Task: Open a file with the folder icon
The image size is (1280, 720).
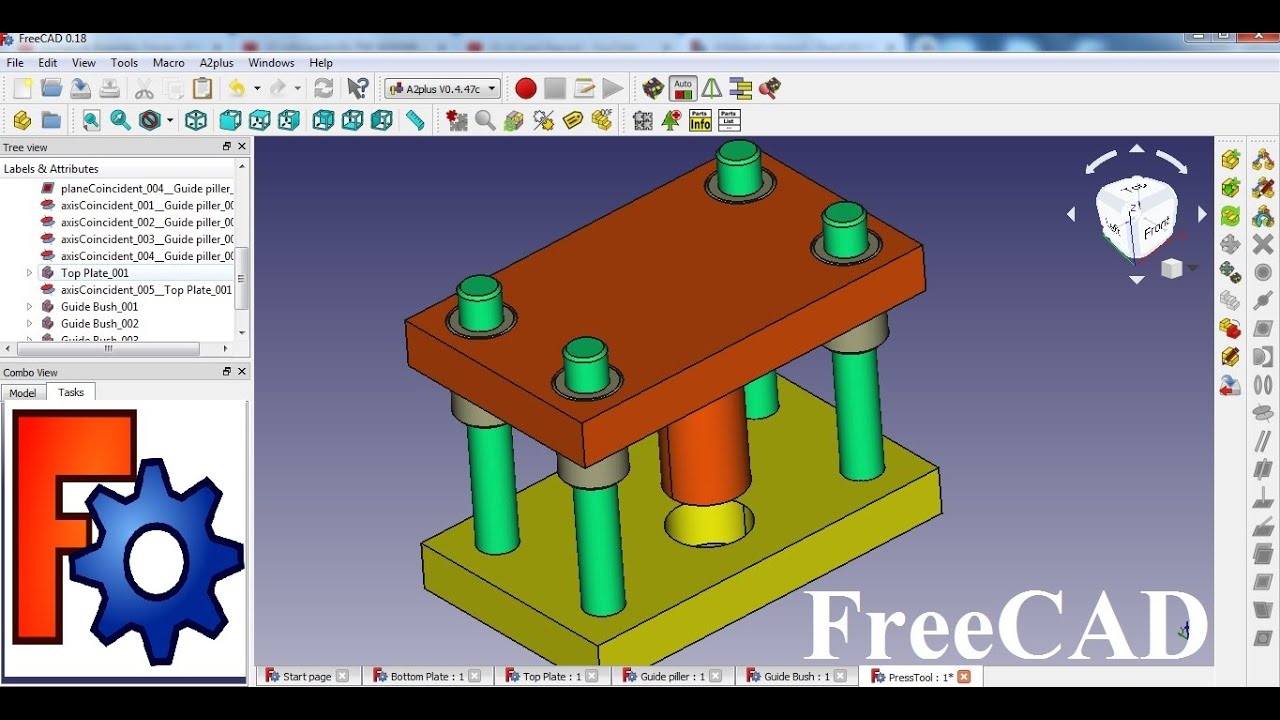Action: point(51,89)
